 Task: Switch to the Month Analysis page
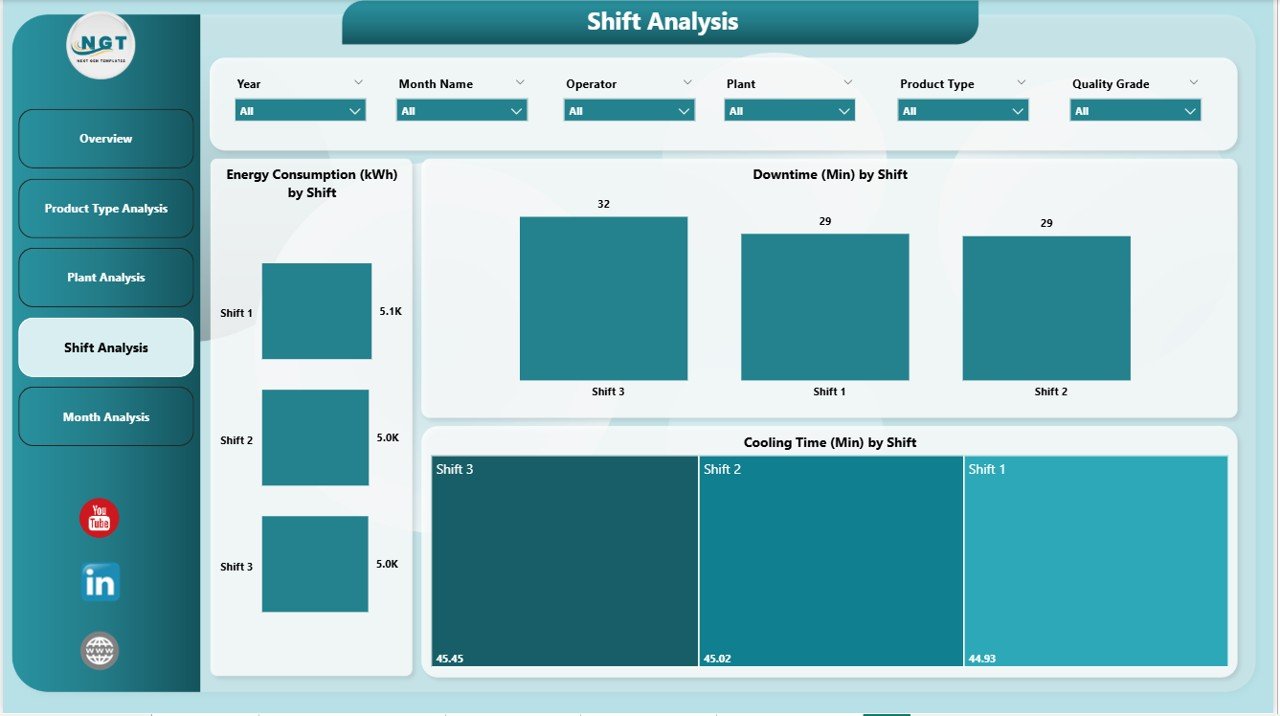pyautogui.click(x=105, y=416)
